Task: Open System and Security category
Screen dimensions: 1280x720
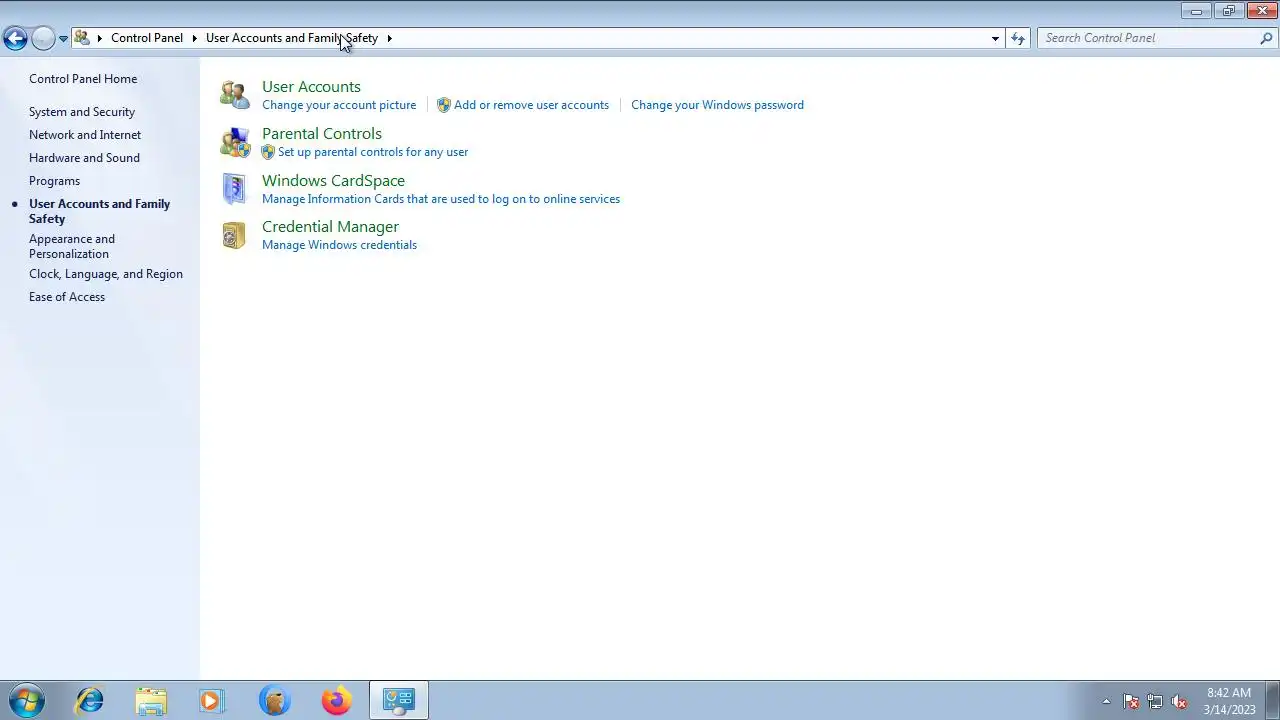Action: 82,112
